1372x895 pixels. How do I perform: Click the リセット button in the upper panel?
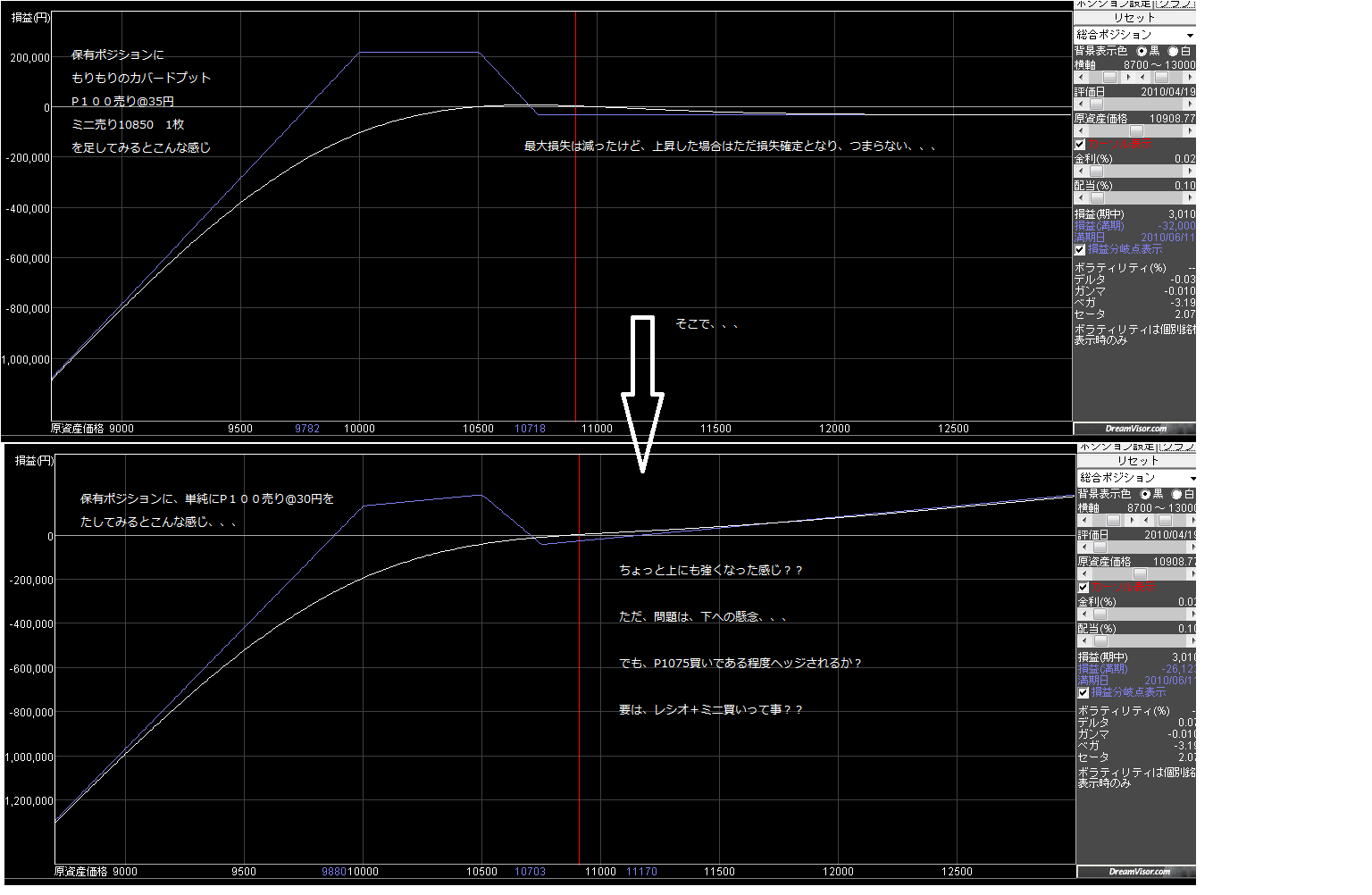point(1134,18)
